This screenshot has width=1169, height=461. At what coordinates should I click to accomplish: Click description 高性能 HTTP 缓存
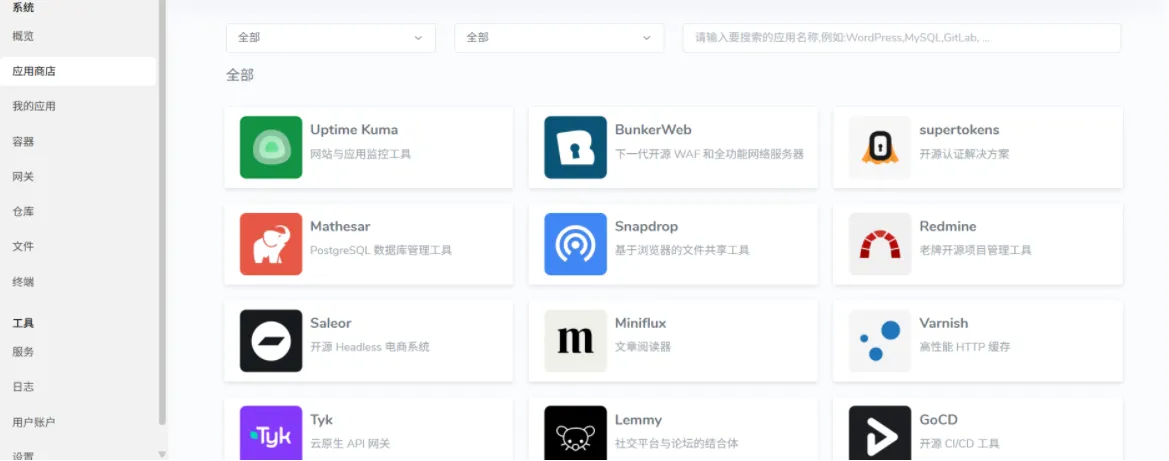coord(965,347)
